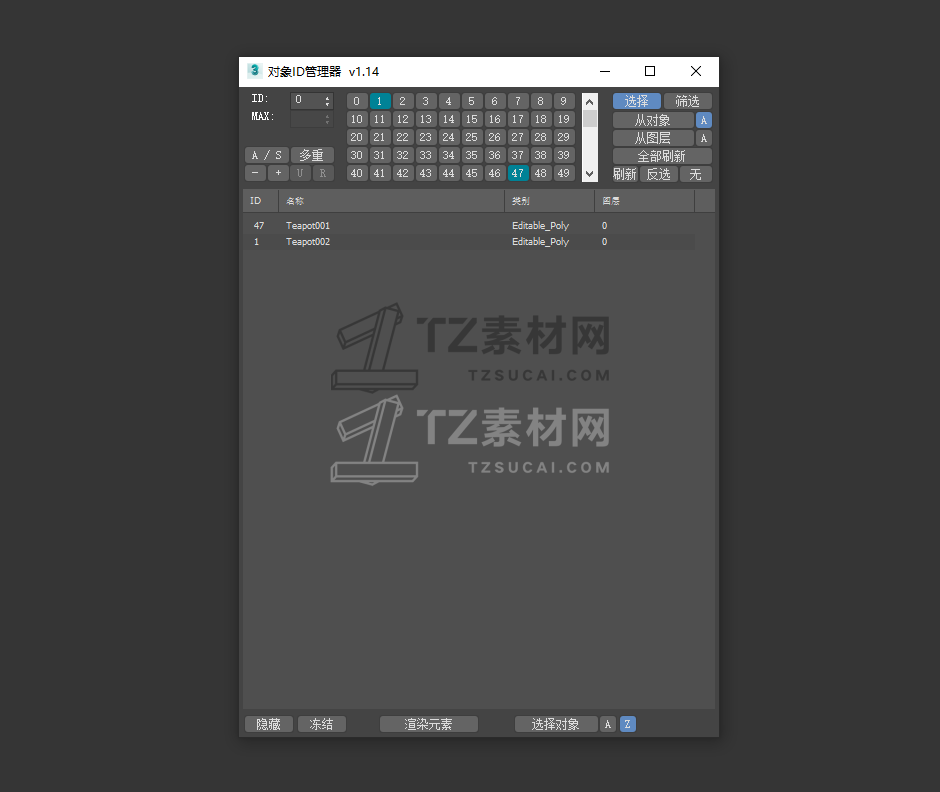Toggle ID button 0
The height and width of the screenshot is (792, 940).
click(x=357, y=101)
